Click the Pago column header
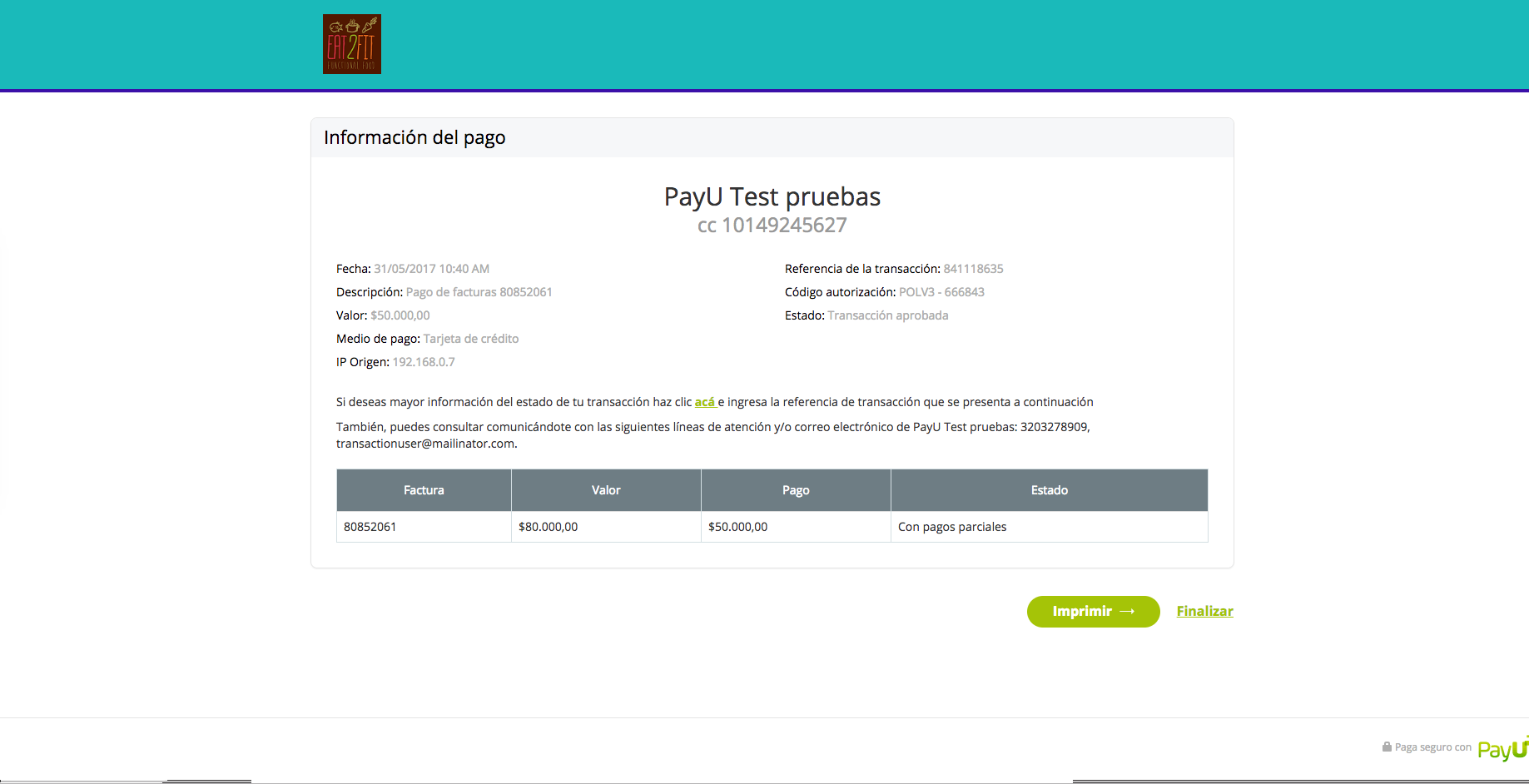This screenshot has width=1529, height=784. tap(795, 490)
